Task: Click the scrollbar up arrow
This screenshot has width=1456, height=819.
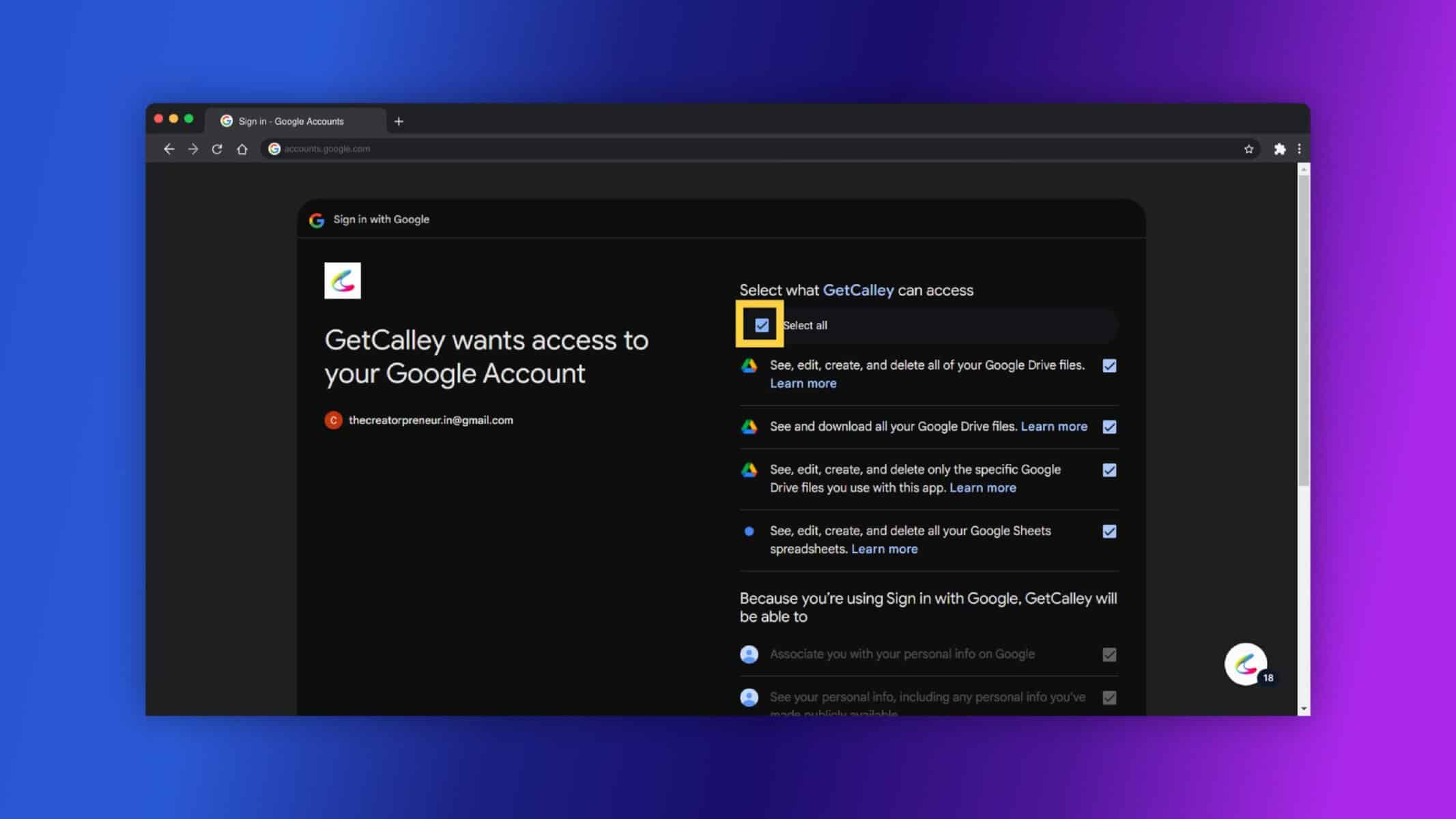Action: [x=1304, y=169]
